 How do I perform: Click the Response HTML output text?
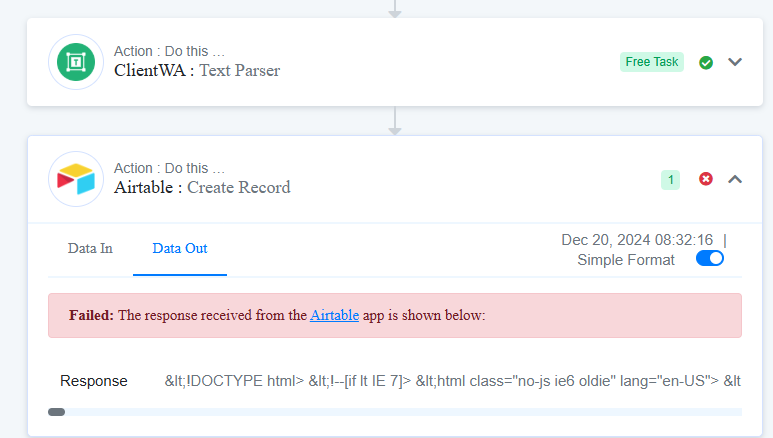click(x=453, y=381)
